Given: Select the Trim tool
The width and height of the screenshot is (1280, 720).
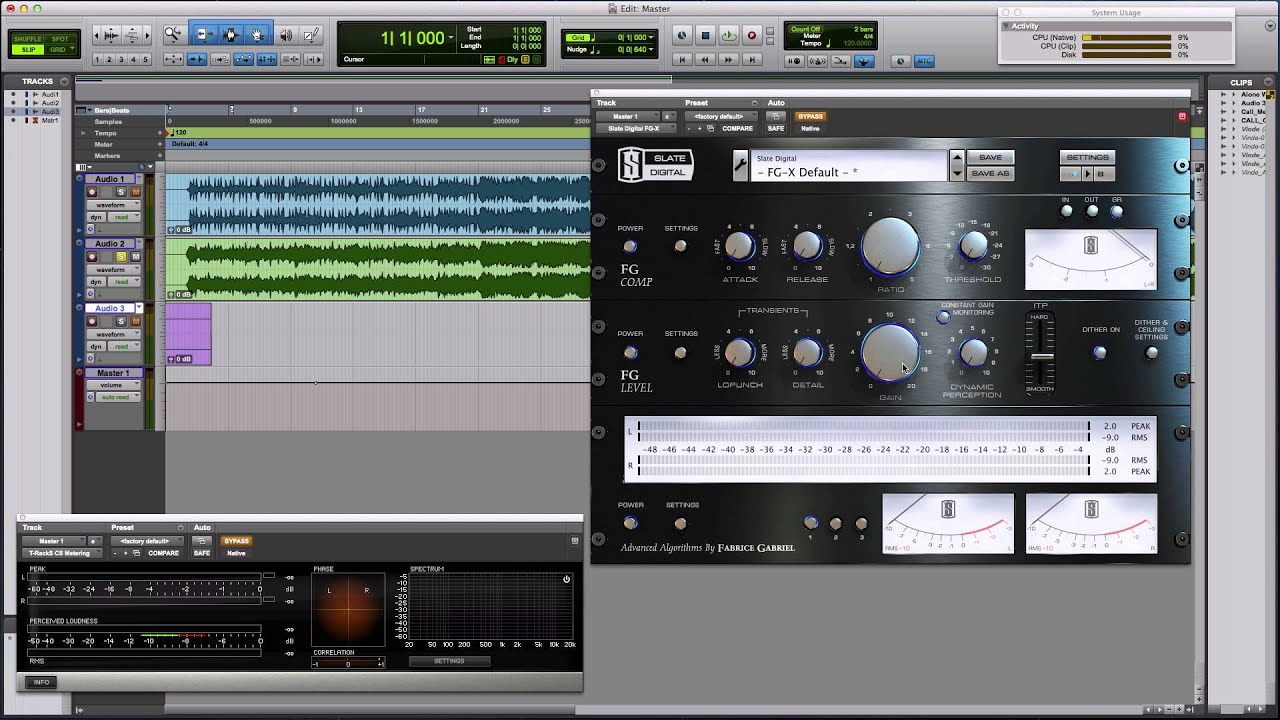Looking at the screenshot, I should coord(204,35).
